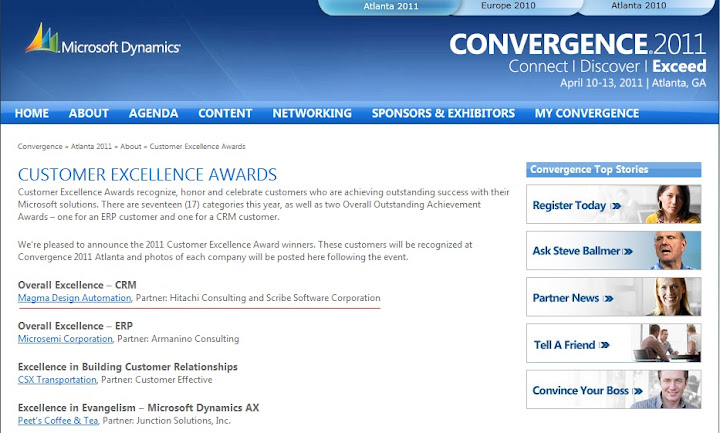Switch to the Atlanta 2011 tab
This screenshot has width=720, height=433.
390,6
